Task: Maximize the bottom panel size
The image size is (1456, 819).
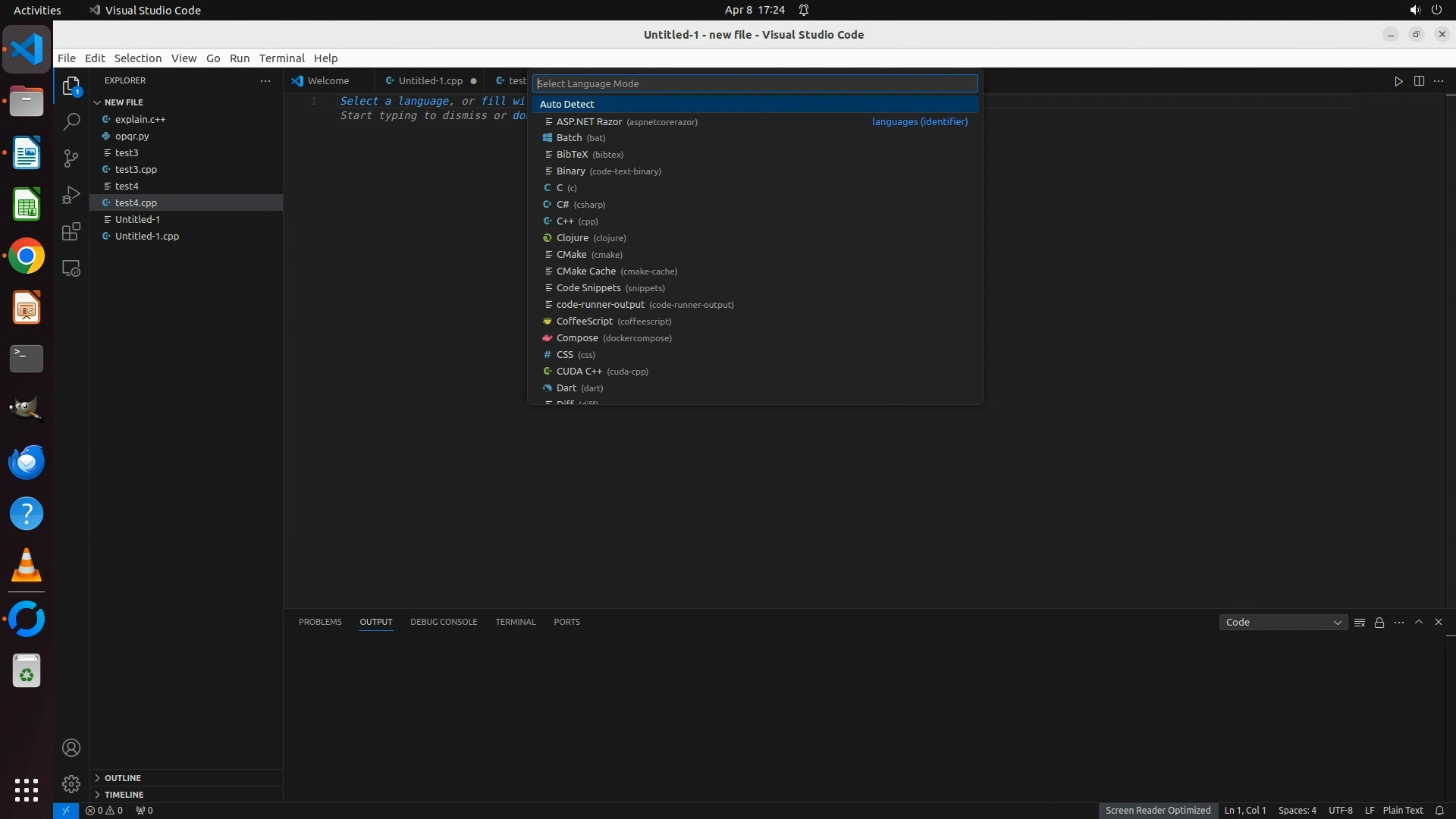Action: click(1419, 622)
